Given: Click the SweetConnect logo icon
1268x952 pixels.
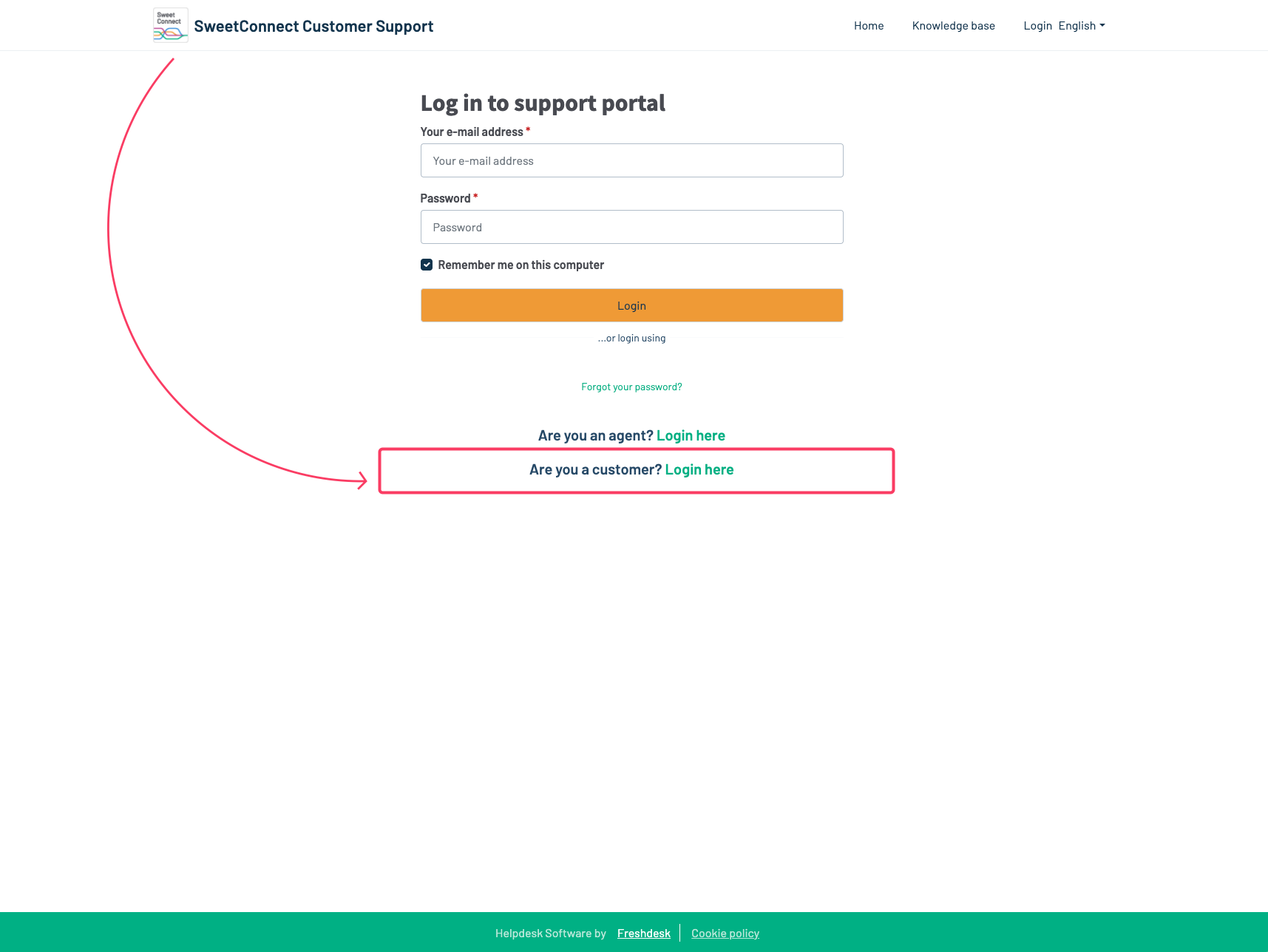Looking at the screenshot, I should (x=171, y=25).
